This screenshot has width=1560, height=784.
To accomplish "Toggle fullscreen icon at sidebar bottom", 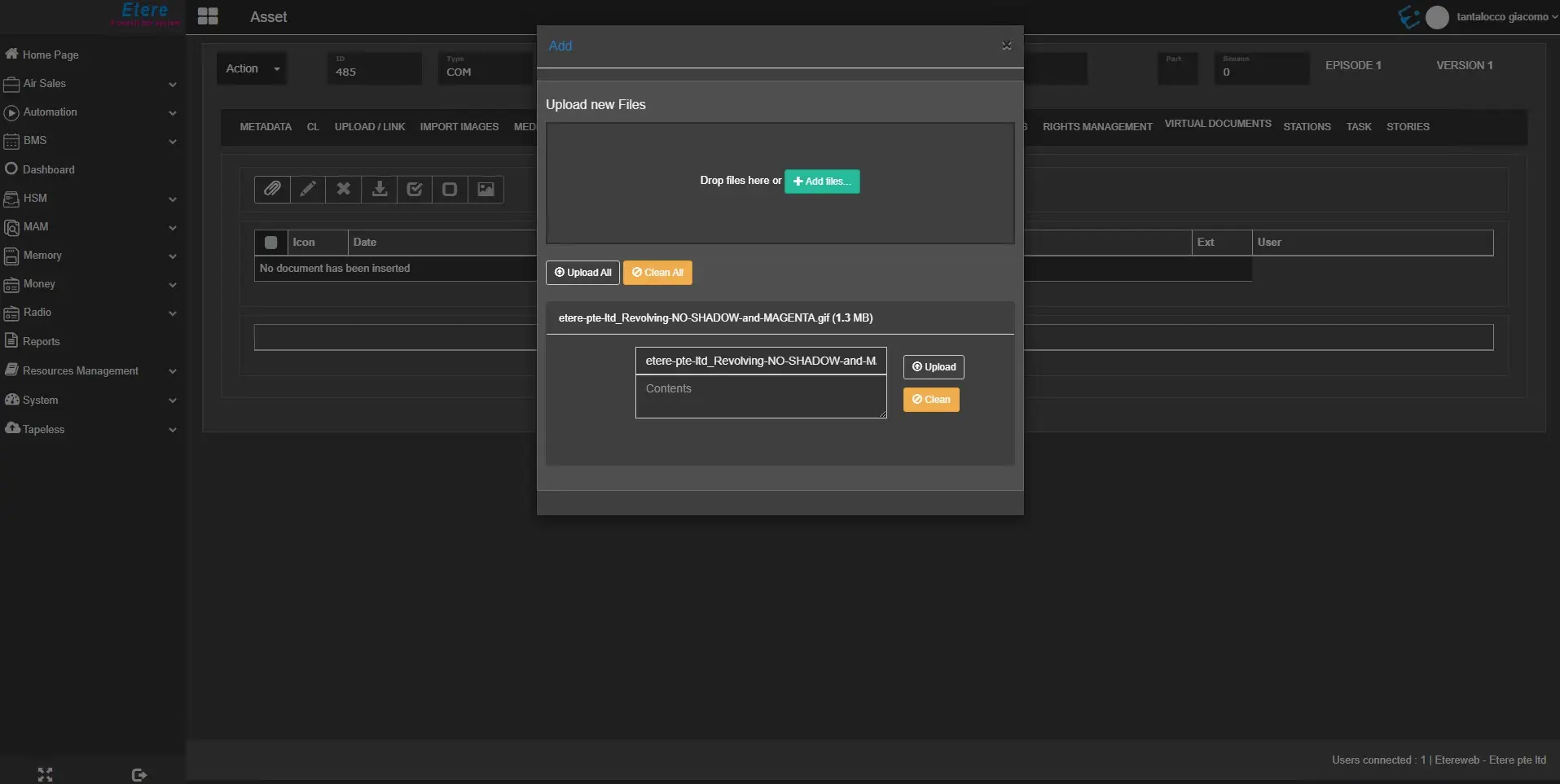I will [x=45, y=774].
